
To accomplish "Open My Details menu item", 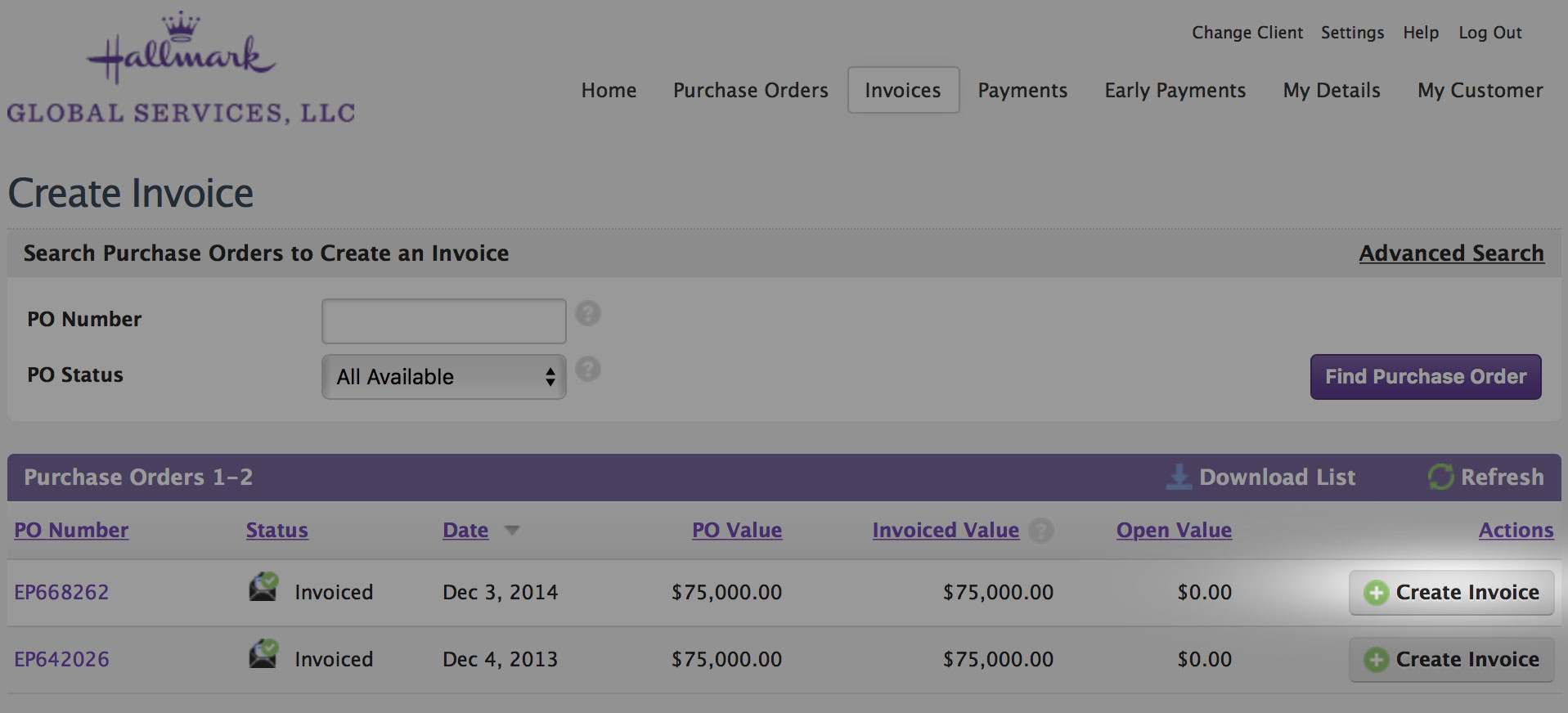I will pos(1332,90).
